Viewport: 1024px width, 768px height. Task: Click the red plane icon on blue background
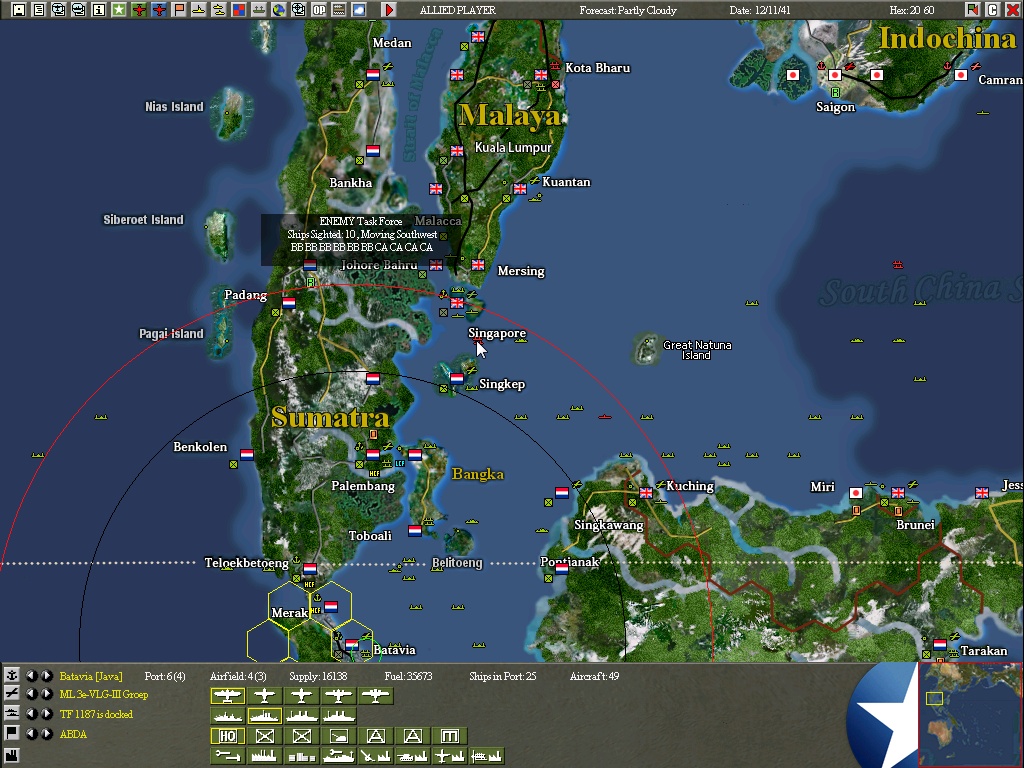click(159, 10)
